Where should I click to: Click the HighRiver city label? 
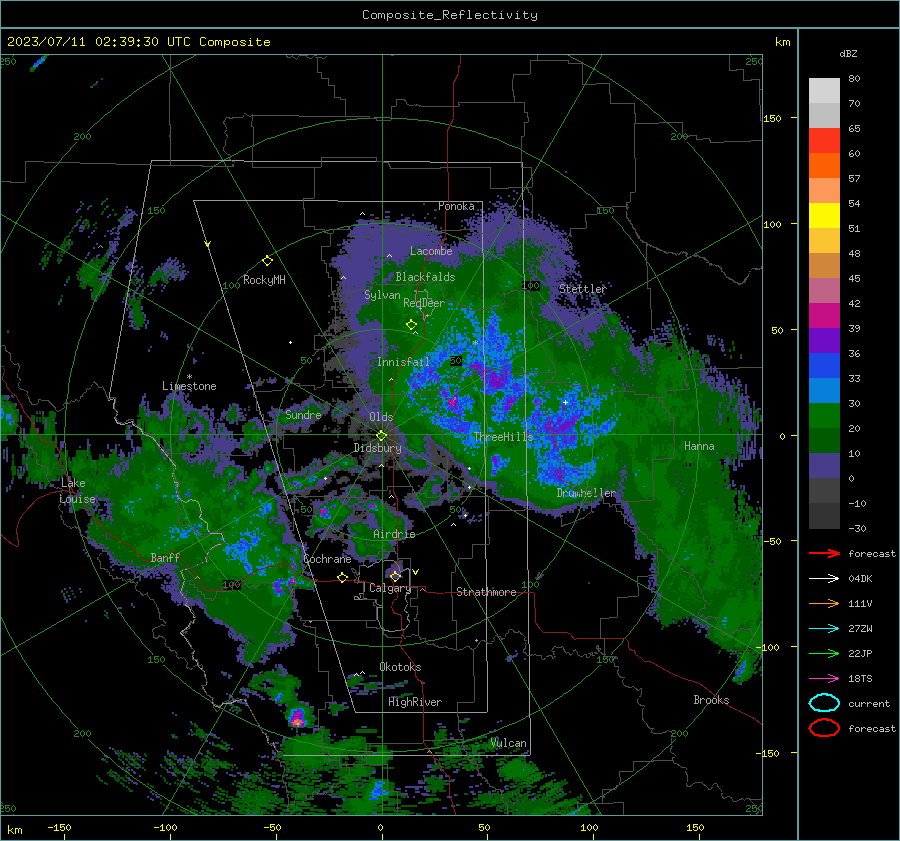415,702
